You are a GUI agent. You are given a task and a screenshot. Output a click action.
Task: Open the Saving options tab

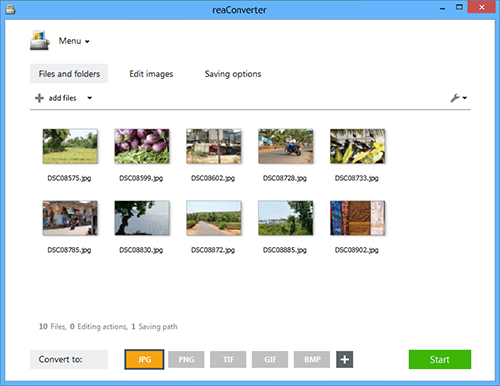coord(233,74)
